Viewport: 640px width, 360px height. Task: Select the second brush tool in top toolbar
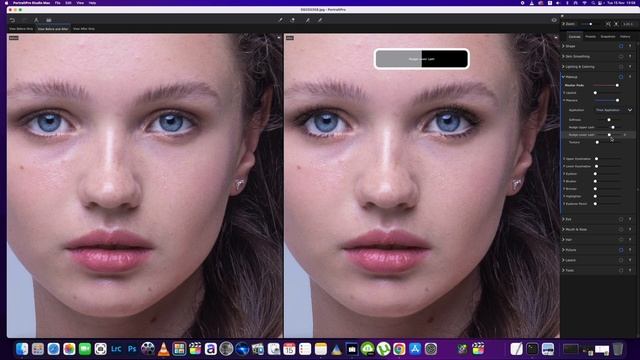click(x=292, y=20)
